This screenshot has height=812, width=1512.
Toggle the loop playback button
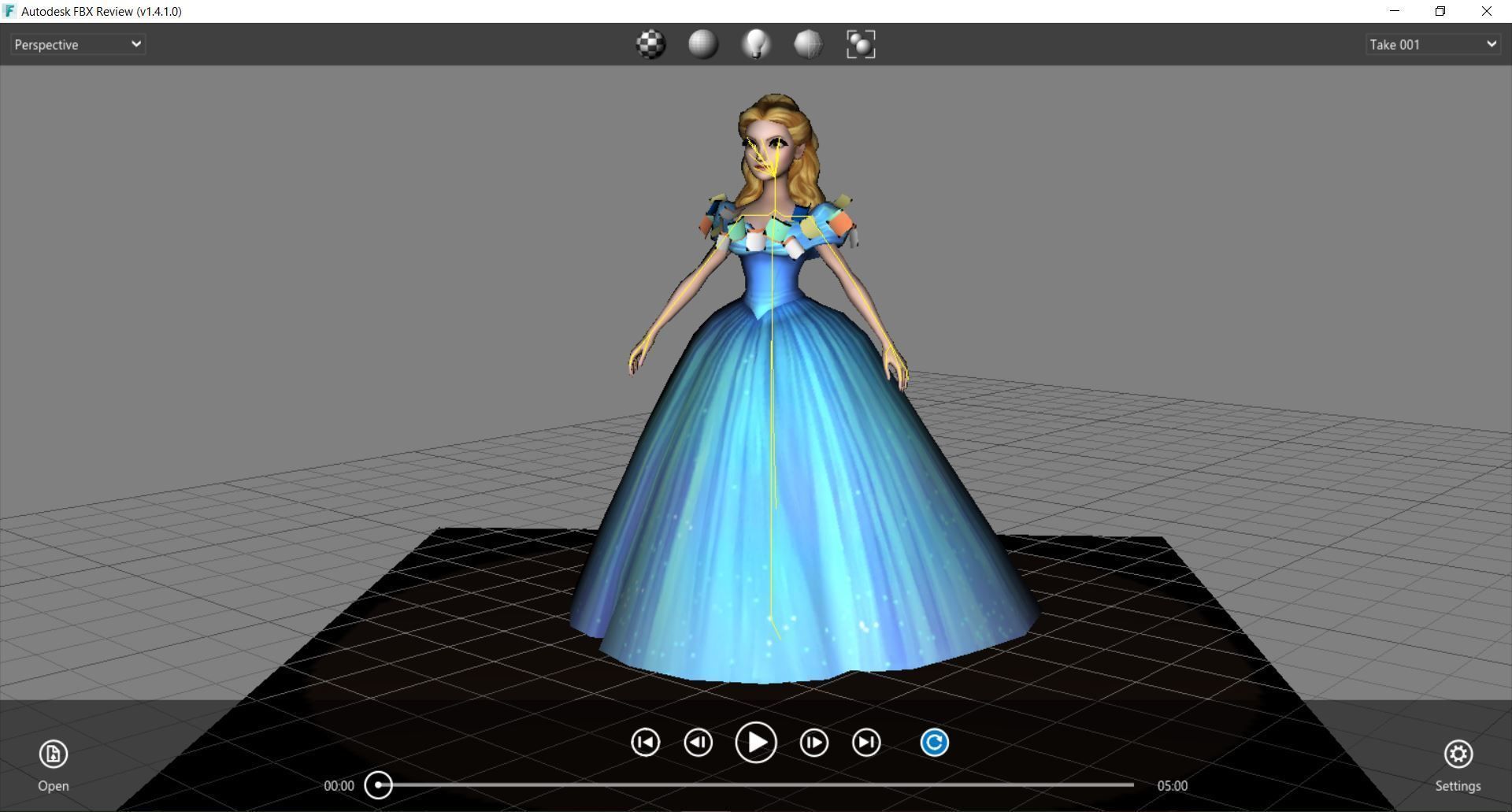[934, 742]
